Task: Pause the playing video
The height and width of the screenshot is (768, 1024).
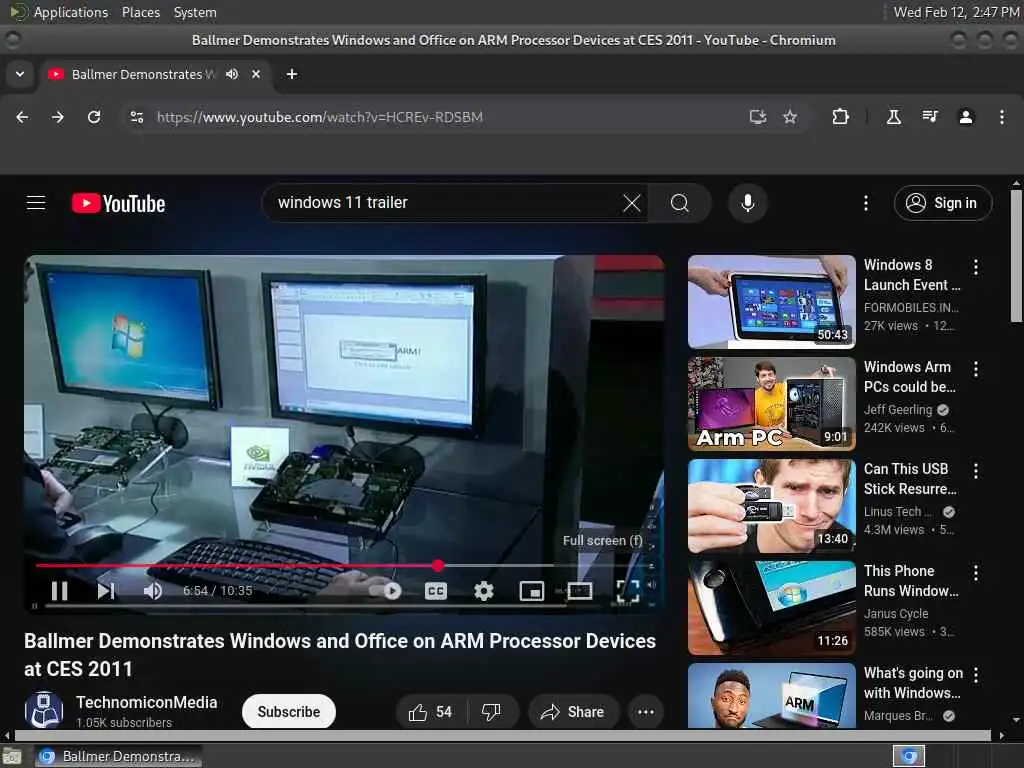Action: coord(59,591)
